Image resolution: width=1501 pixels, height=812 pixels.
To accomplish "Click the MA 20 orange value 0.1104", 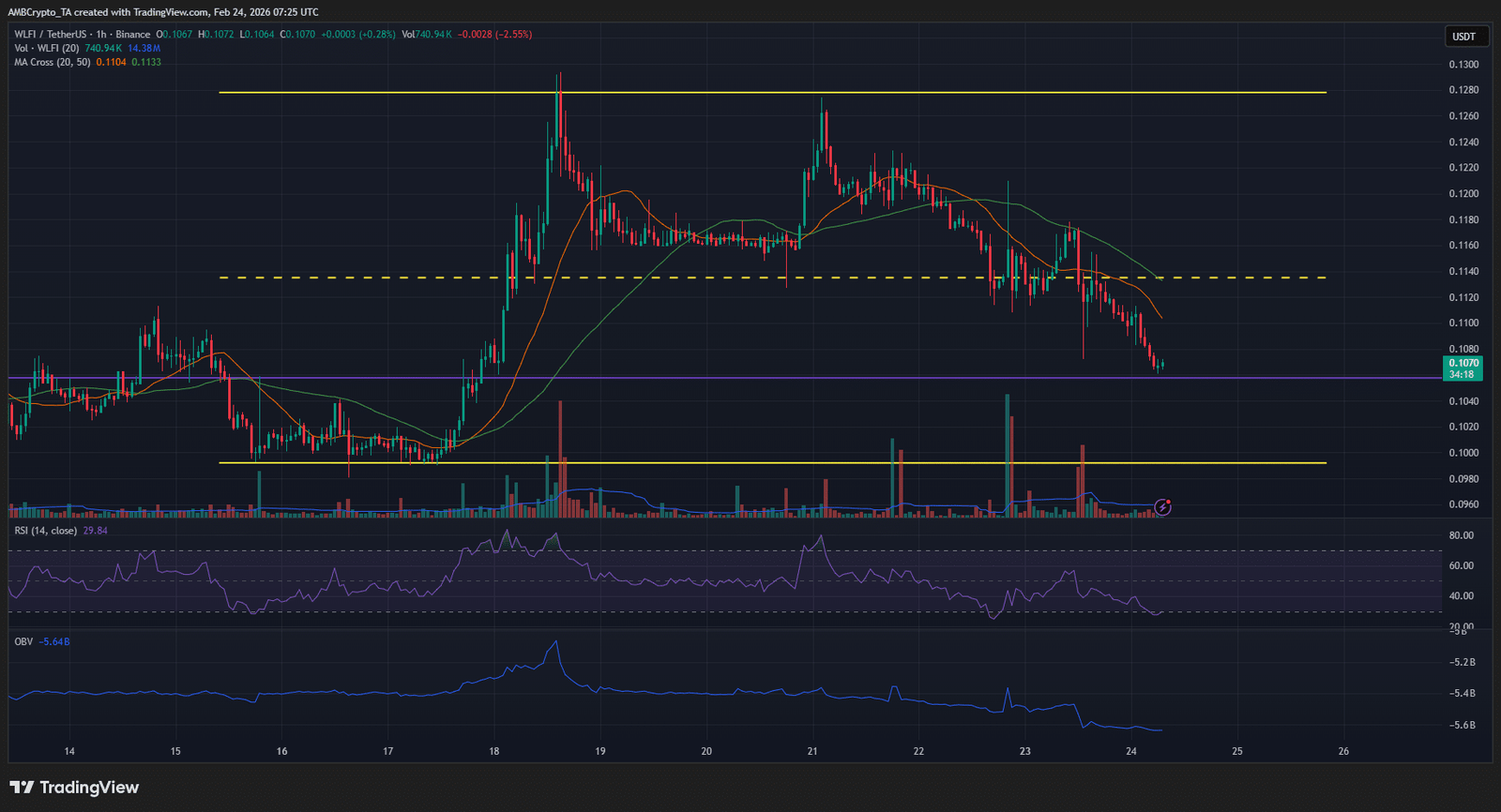I will coord(111,62).
